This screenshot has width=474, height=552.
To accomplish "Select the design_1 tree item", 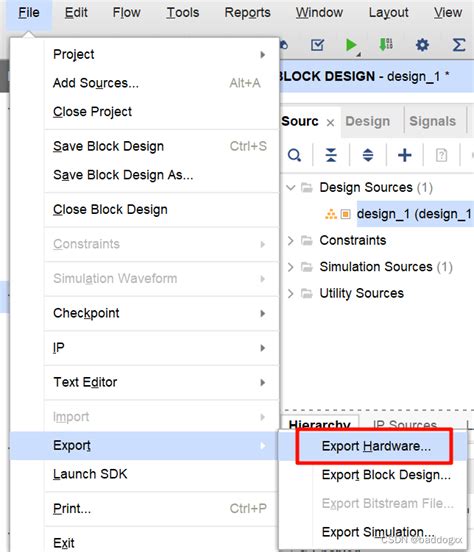I will click(x=414, y=214).
